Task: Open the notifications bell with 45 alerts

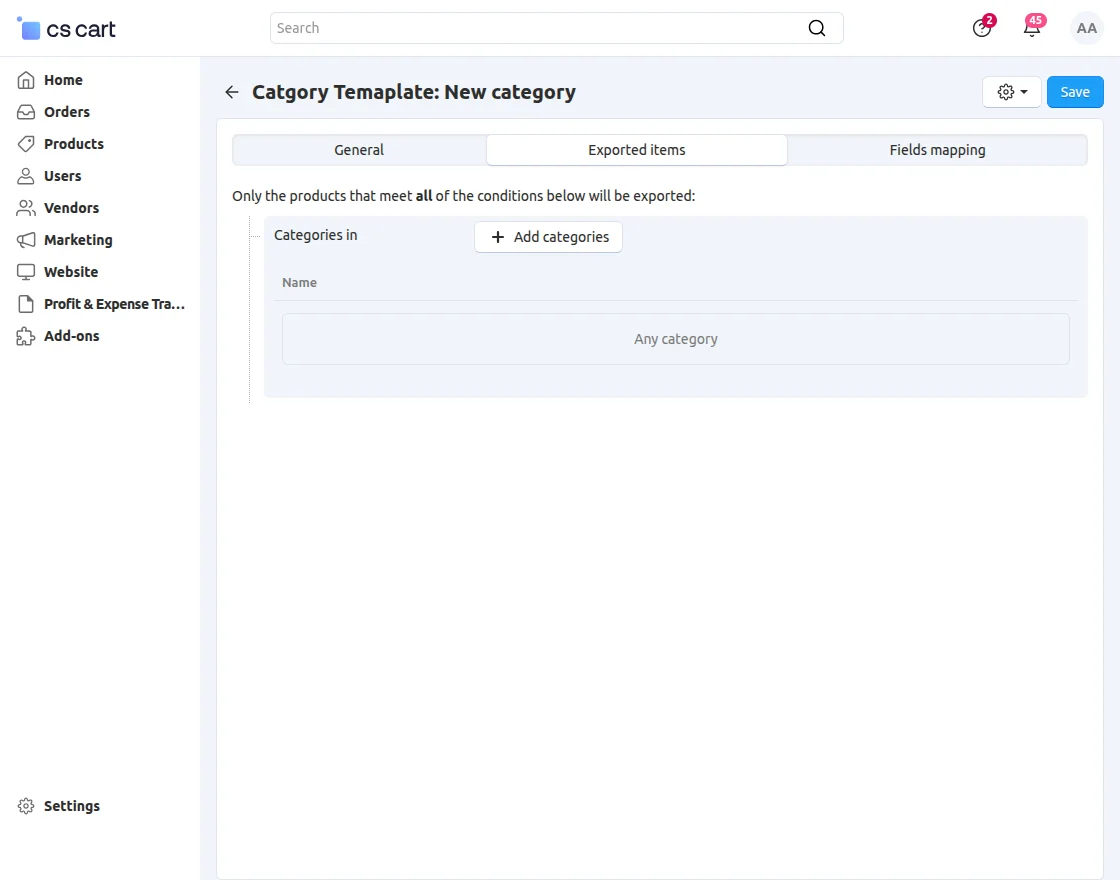Action: pyautogui.click(x=1031, y=28)
